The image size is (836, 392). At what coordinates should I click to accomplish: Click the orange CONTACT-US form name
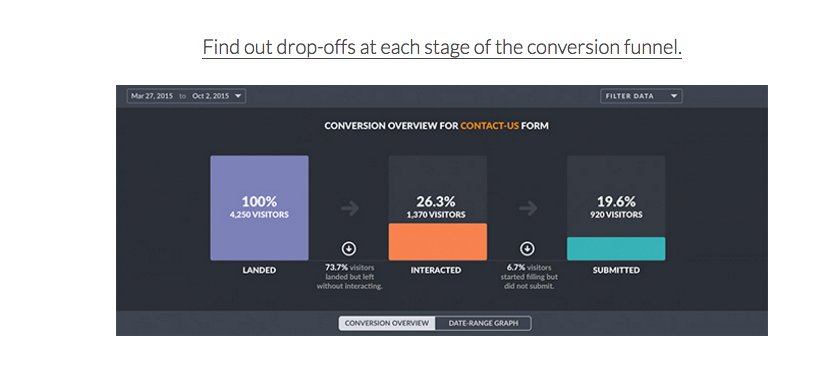click(489, 126)
